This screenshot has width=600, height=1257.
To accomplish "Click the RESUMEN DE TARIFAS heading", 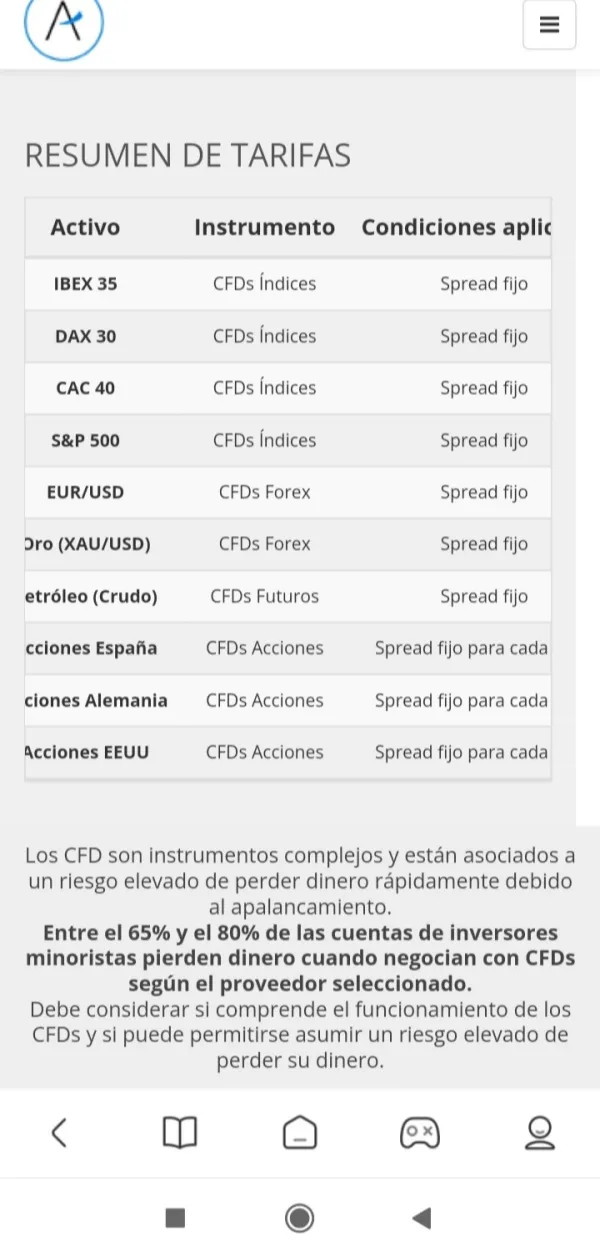I will (188, 156).
